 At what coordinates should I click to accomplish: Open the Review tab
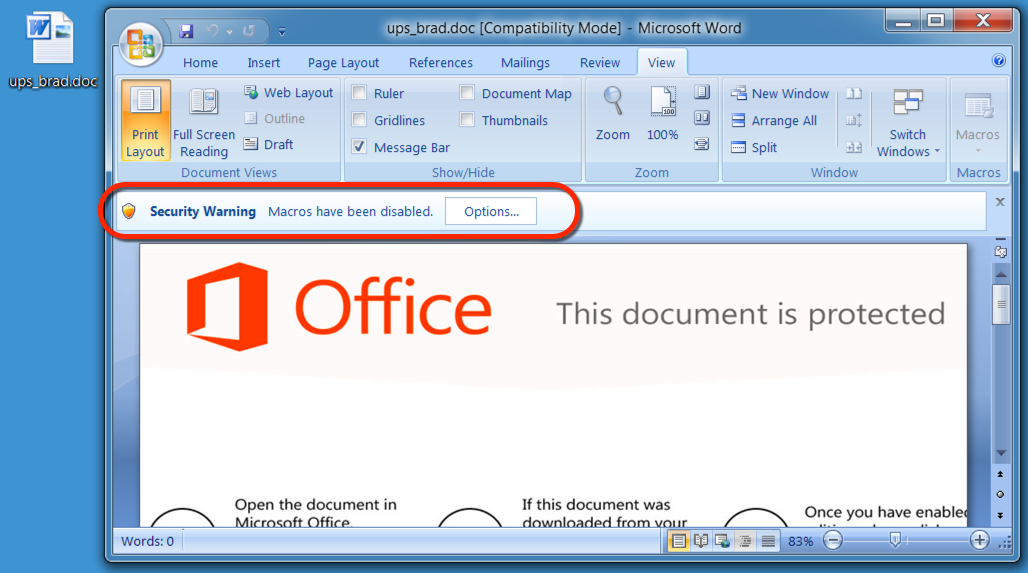[599, 63]
